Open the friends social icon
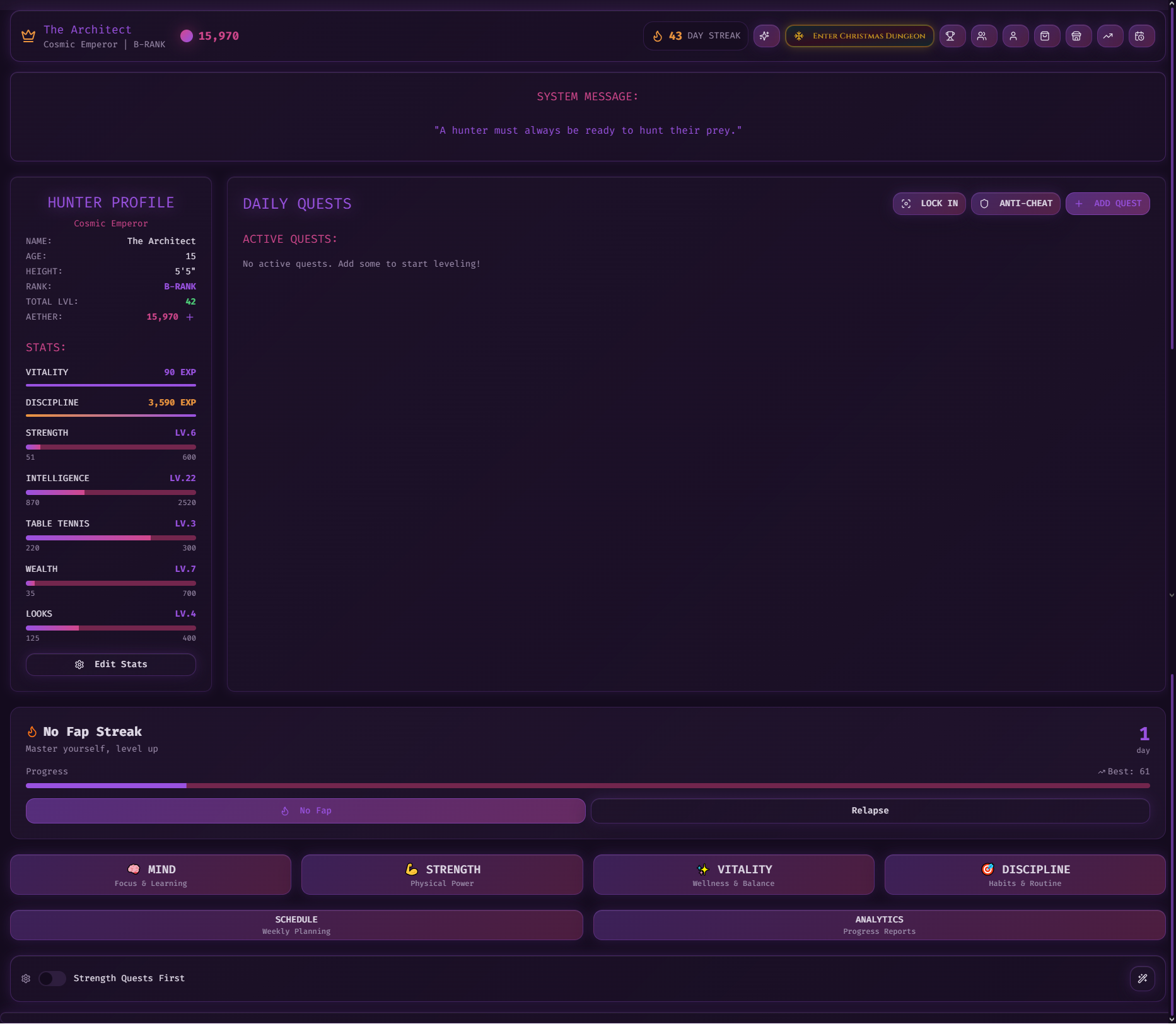This screenshot has width=1176, height=1024. click(983, 36)
